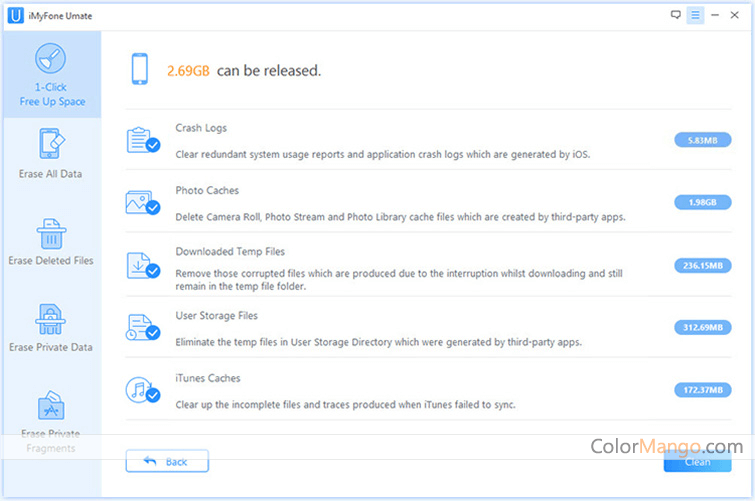Open the Erase Deleted Files section
The height and width of the screenshot is (501, 755).
click(x=51, y=241)
